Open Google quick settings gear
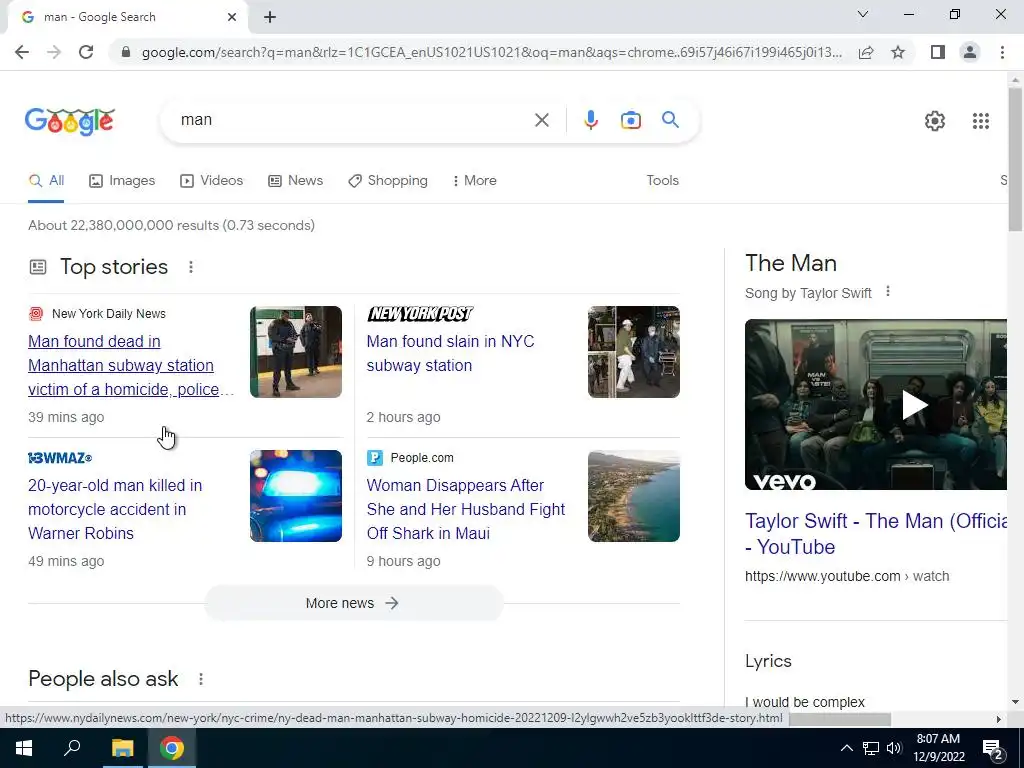Viewport: 1024px width, 768px height. (935, 121)
